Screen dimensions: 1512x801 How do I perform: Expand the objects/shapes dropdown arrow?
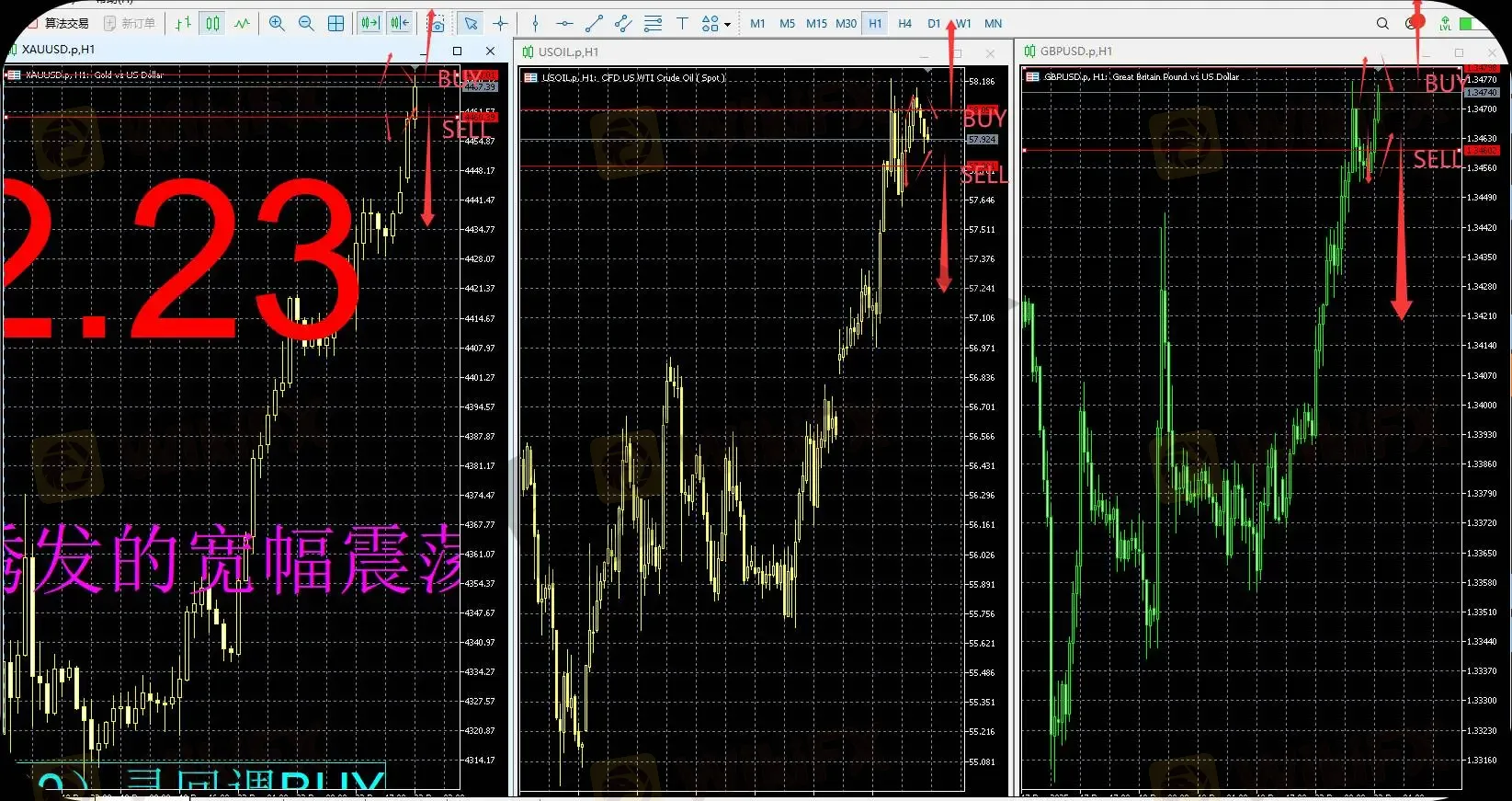pyautogui.click(x=727, y=25)
